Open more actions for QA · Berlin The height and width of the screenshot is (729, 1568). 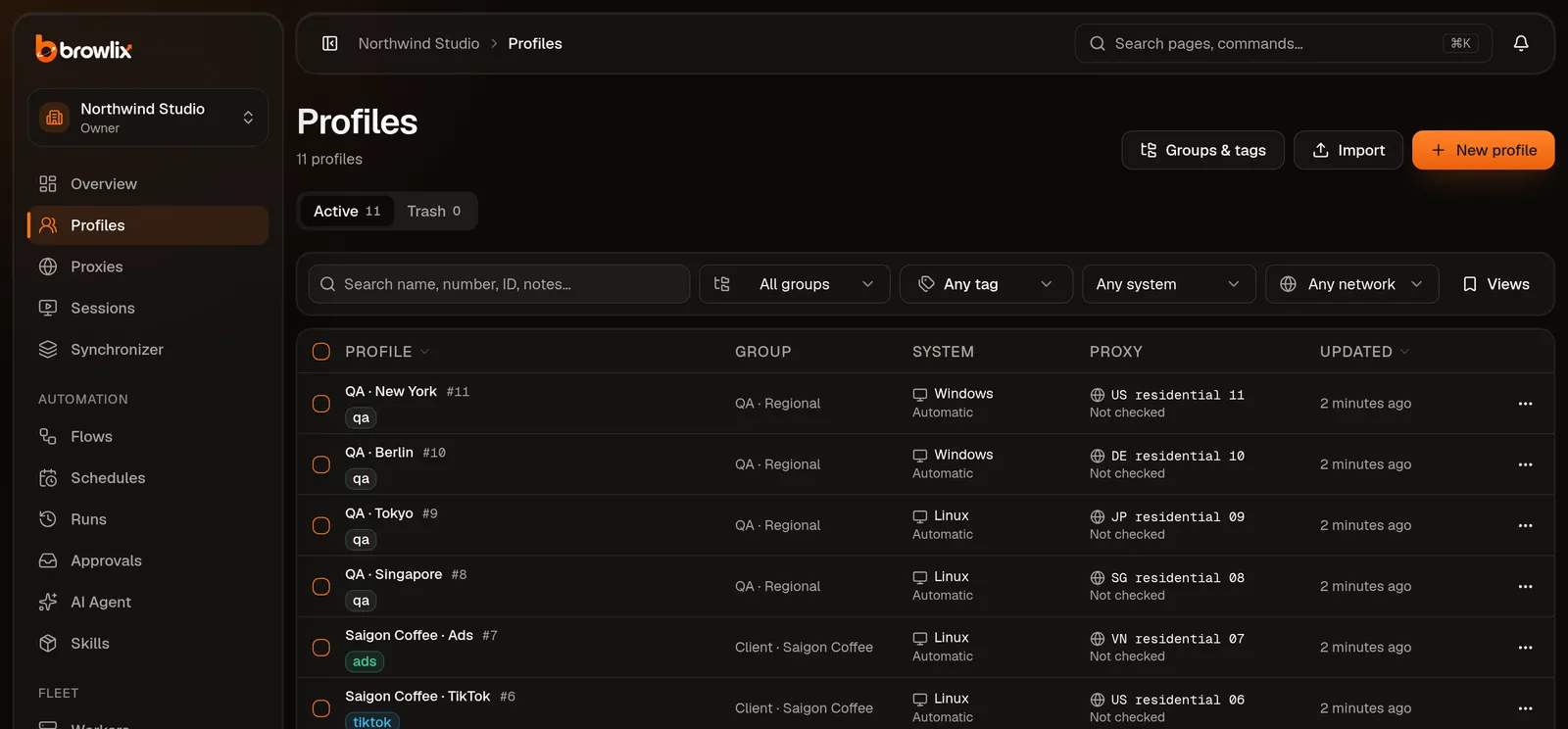tap(1525, 464)
